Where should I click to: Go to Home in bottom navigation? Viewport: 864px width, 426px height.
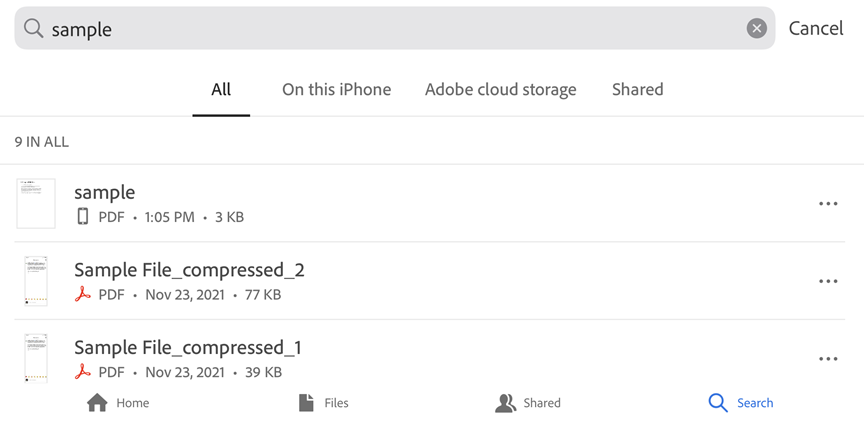coord(118,403)
